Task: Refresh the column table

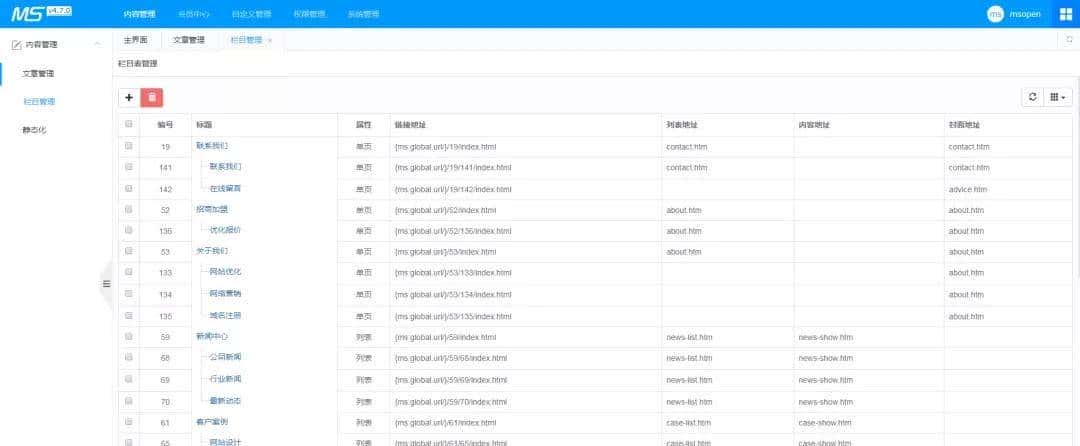Action: click(x=1032, y=98)
